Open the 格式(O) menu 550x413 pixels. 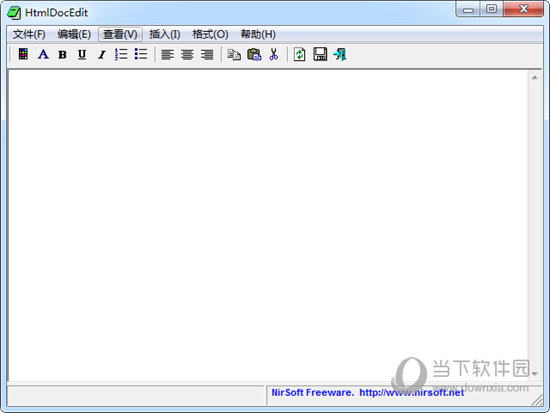[210, 34]
